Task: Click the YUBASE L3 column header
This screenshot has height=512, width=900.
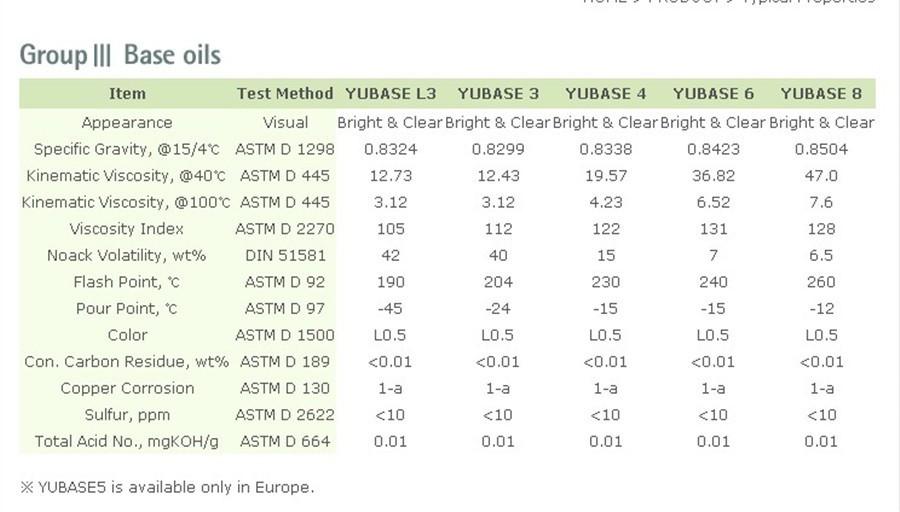Action: pos(391,94)
